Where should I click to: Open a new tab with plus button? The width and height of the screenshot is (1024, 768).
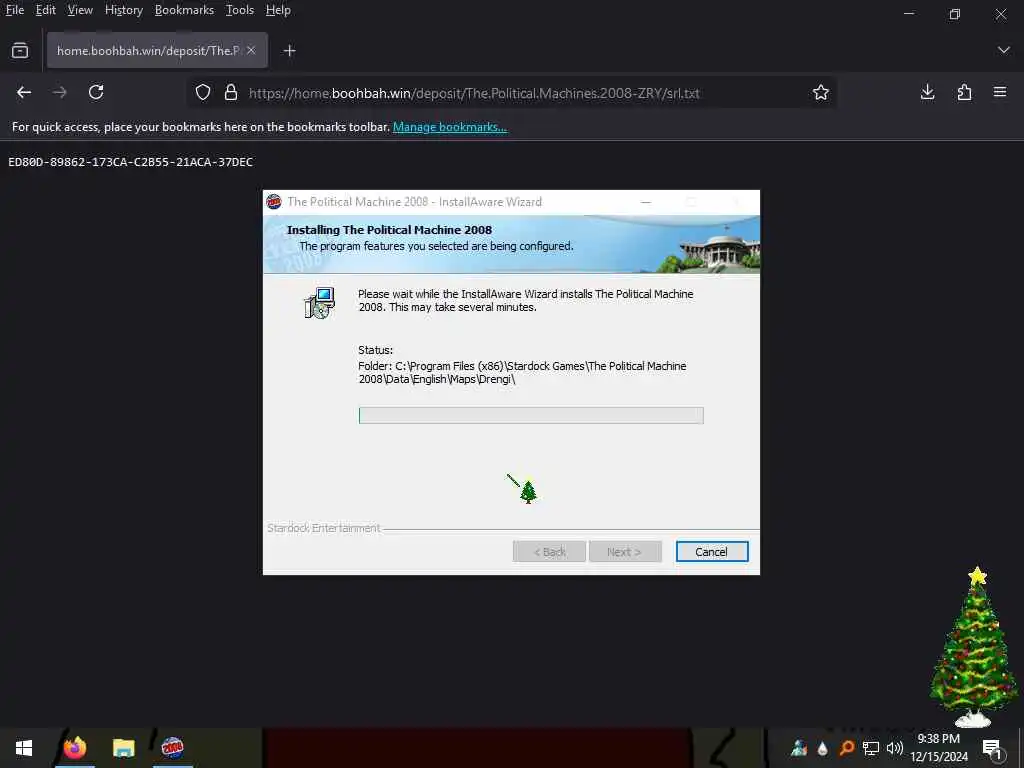[289, 50]
